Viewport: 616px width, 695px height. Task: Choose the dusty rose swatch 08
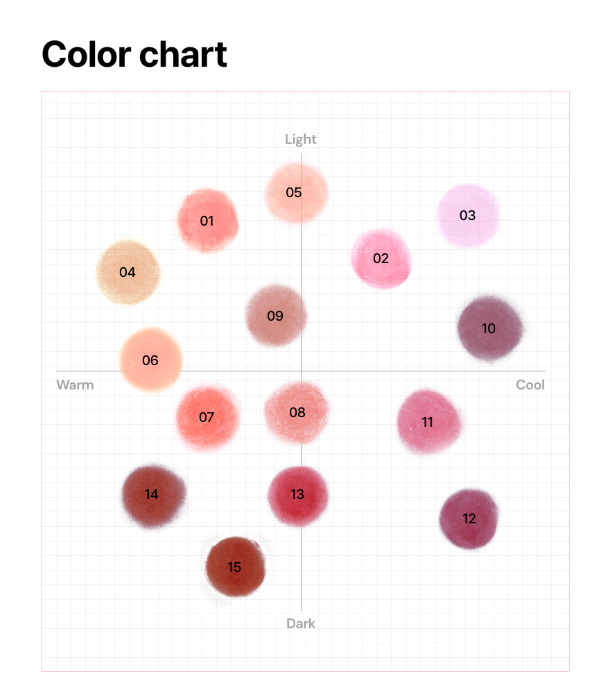(298, 412)
